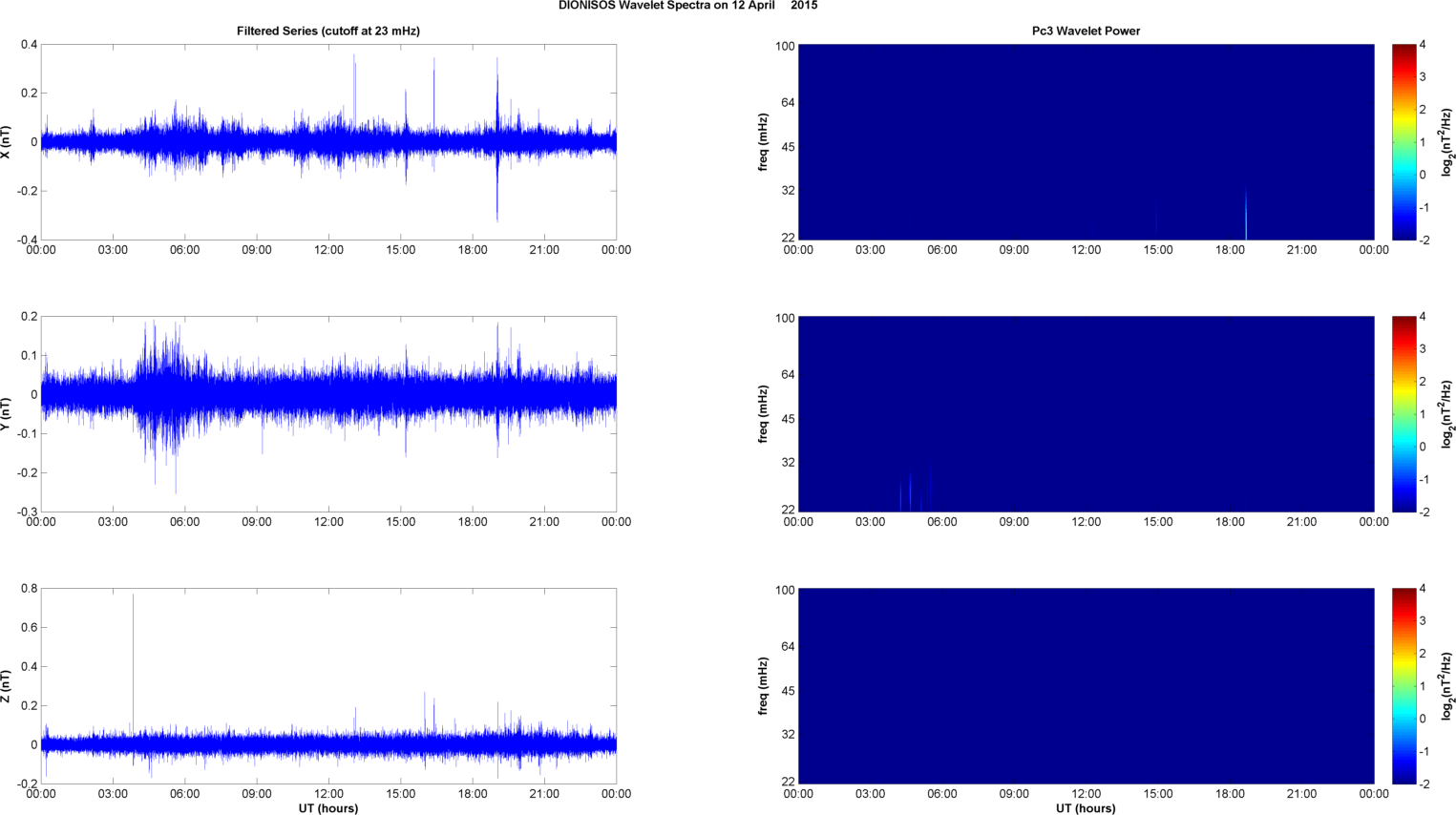Click the '0.6' tick on the Z plot
The image size is (1456, 815).
[x=29, y=628]
